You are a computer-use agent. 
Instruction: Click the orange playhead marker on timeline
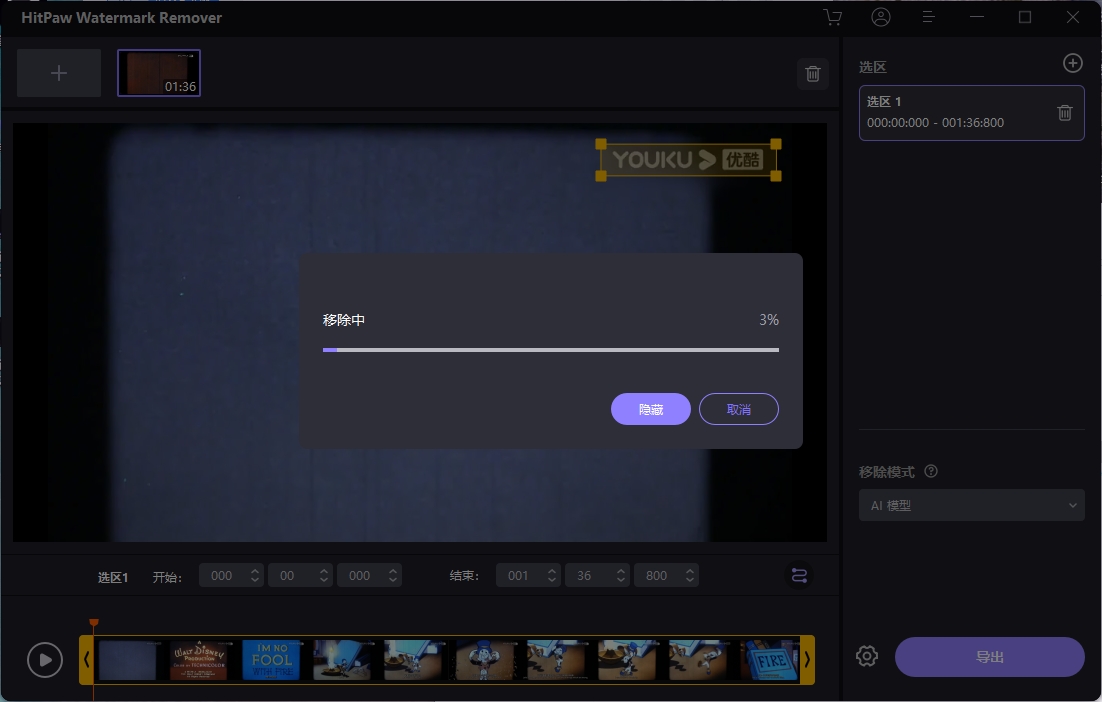(93, 623)
